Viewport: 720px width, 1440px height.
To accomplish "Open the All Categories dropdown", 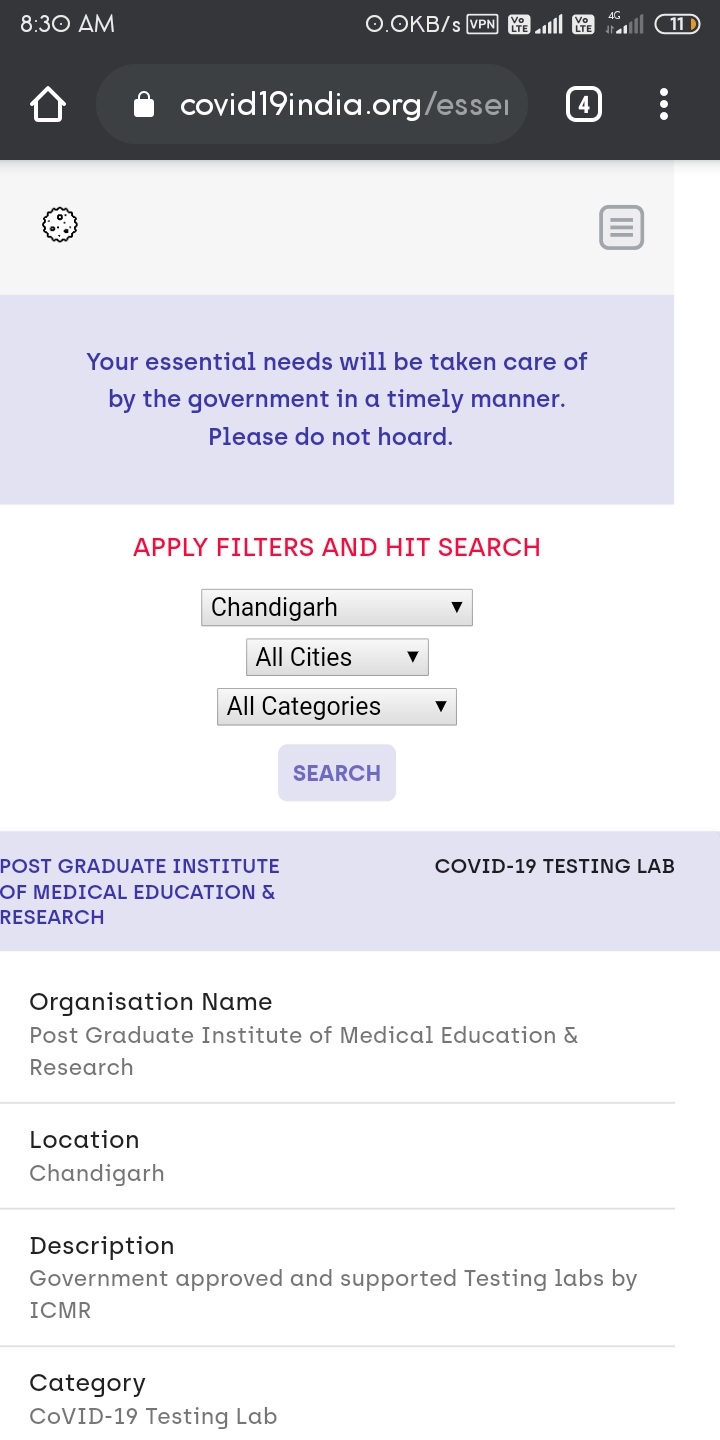I will (x=336, y=707).
